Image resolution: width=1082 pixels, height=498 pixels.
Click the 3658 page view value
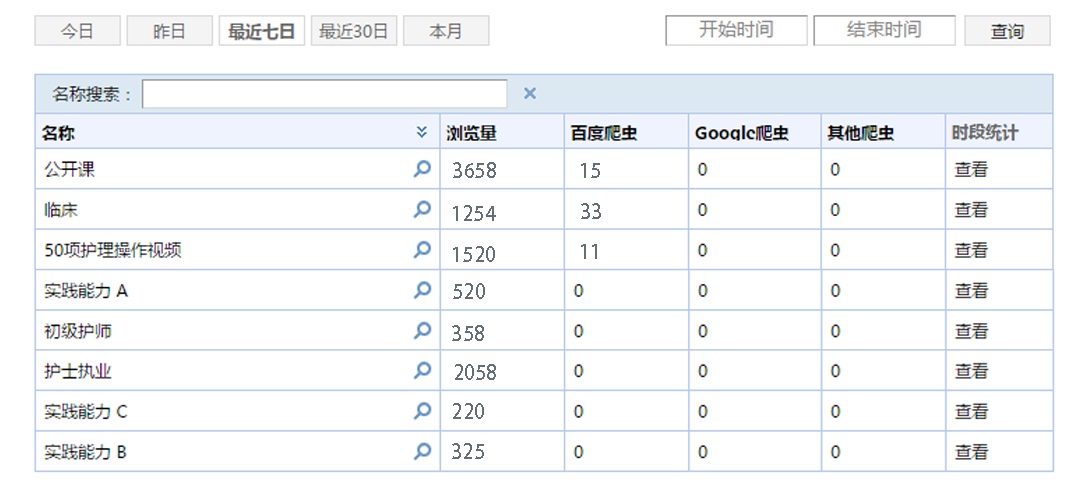pyautogui.click(x=474, y=170)
